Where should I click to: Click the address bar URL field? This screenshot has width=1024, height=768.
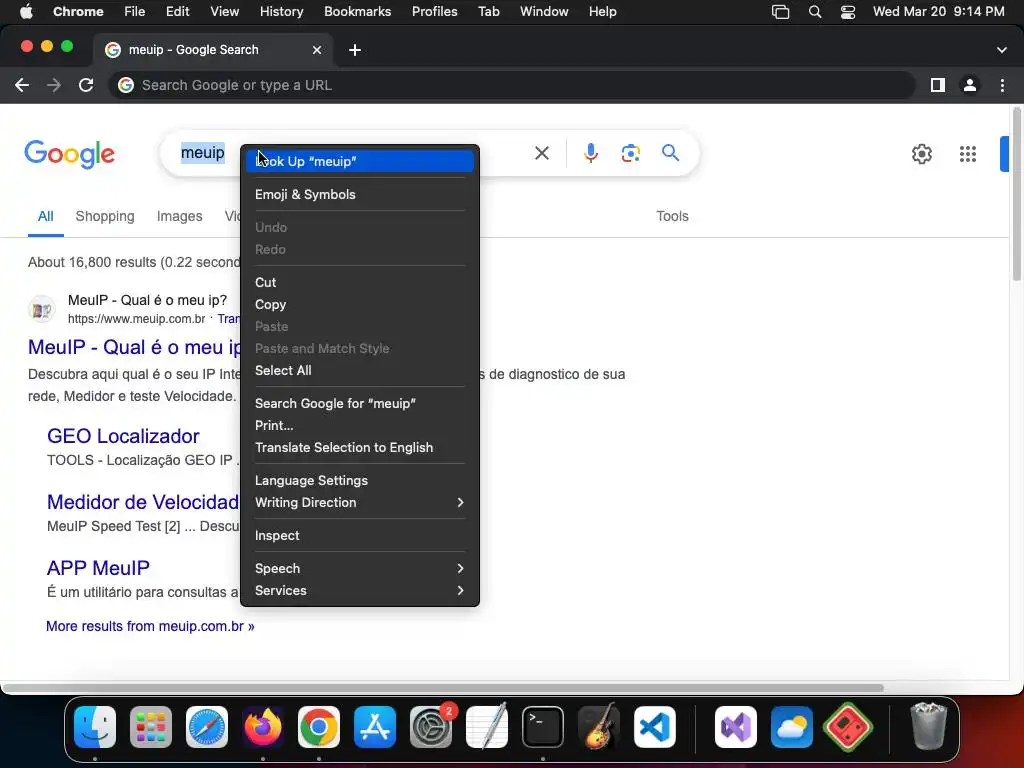tap(511, 85)
